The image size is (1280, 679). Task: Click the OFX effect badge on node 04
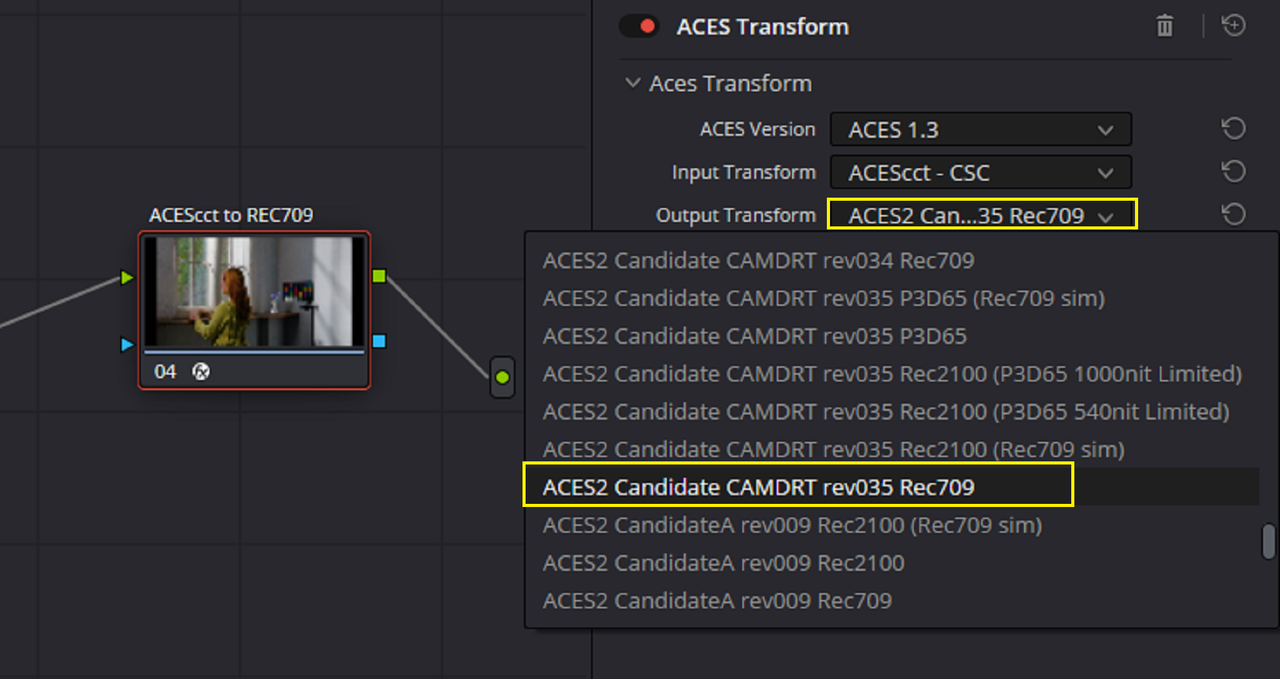[x=201, y=372]
